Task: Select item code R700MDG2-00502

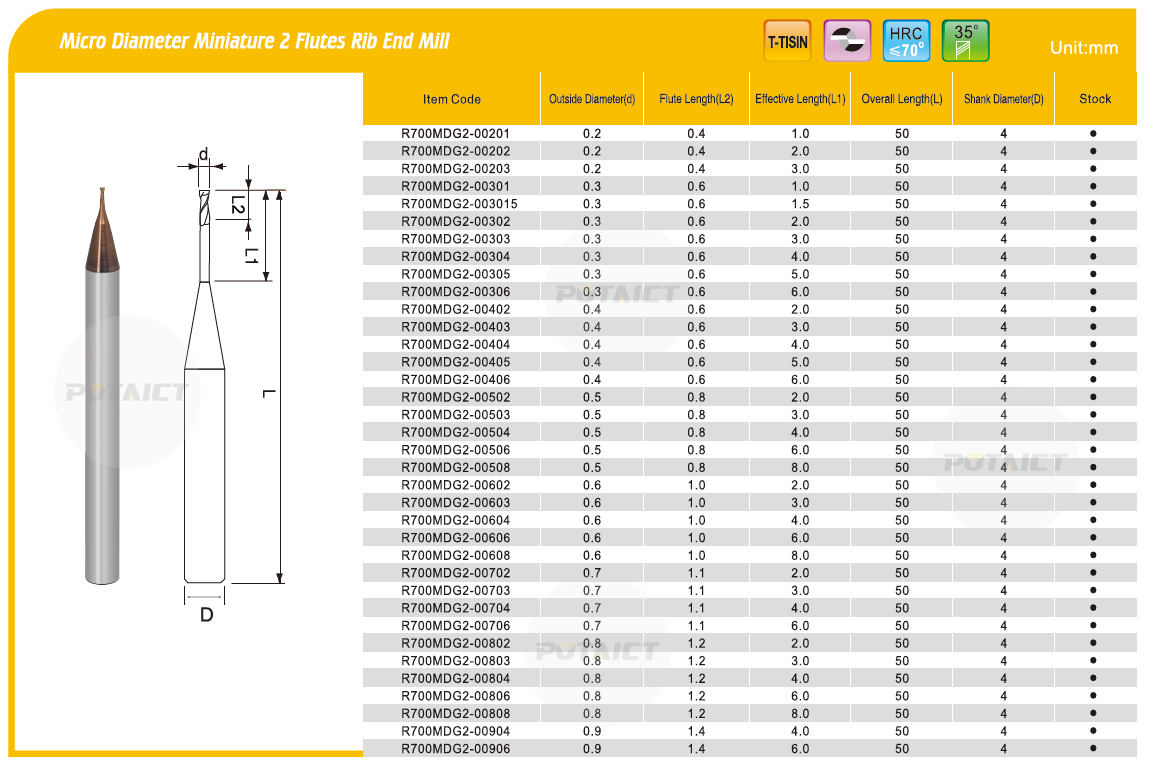Action: pos(455,397)
